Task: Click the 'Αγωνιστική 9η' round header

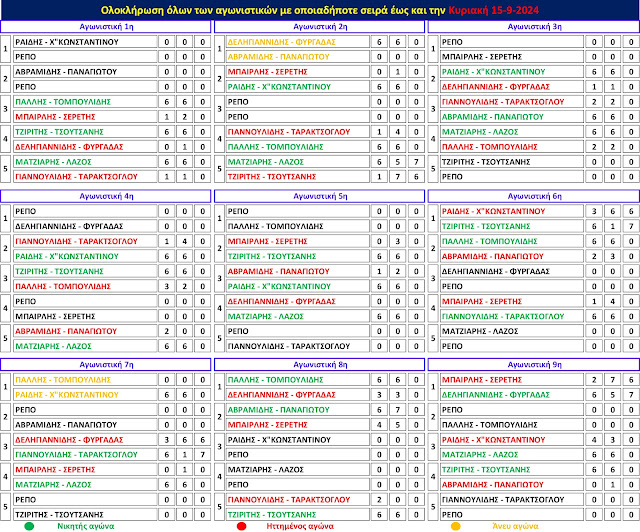Action: click(x=534, y=365)
